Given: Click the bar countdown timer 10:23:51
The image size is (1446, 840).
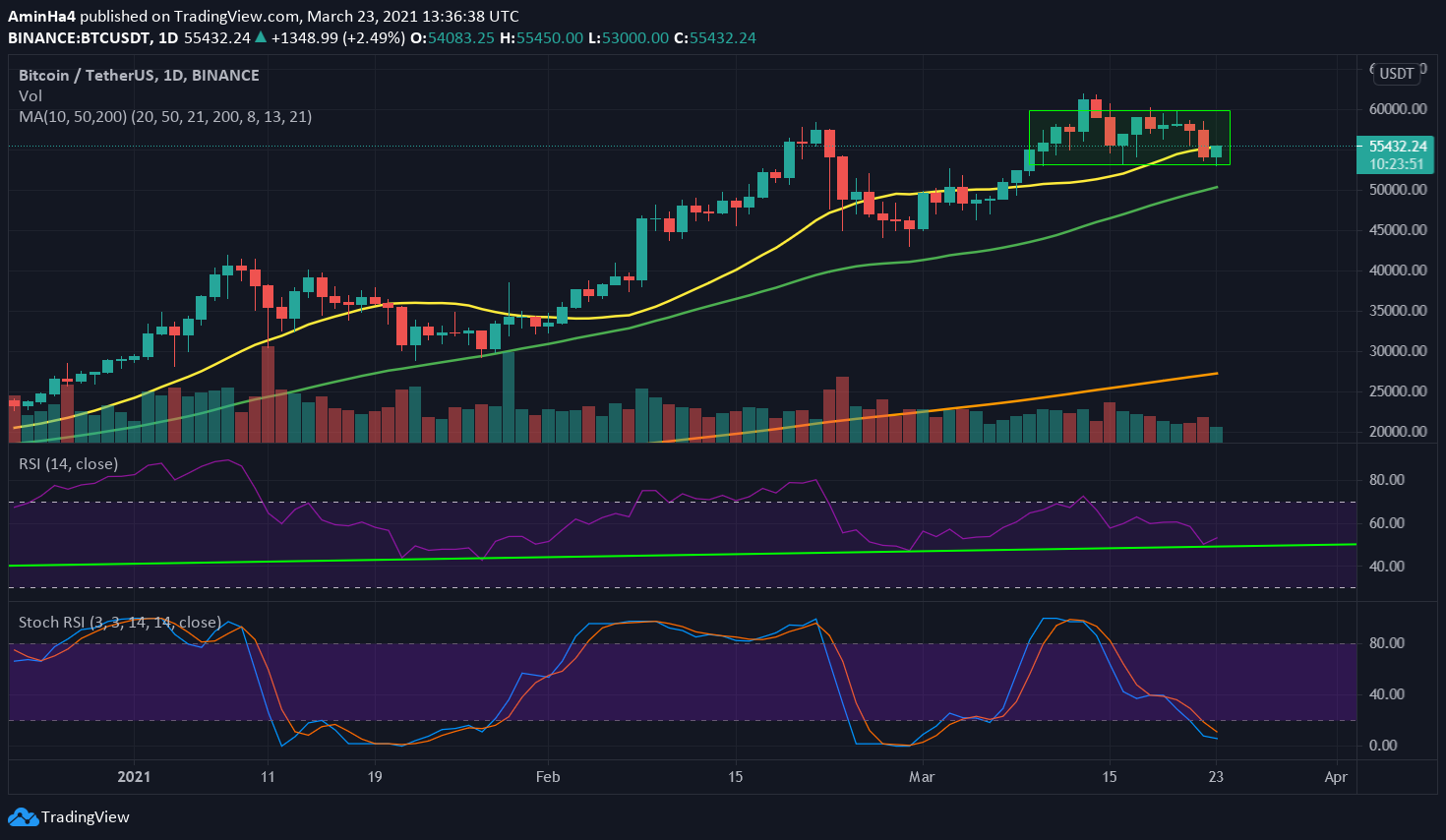Looking at the screenshot, I should [x=1397, y=164].
